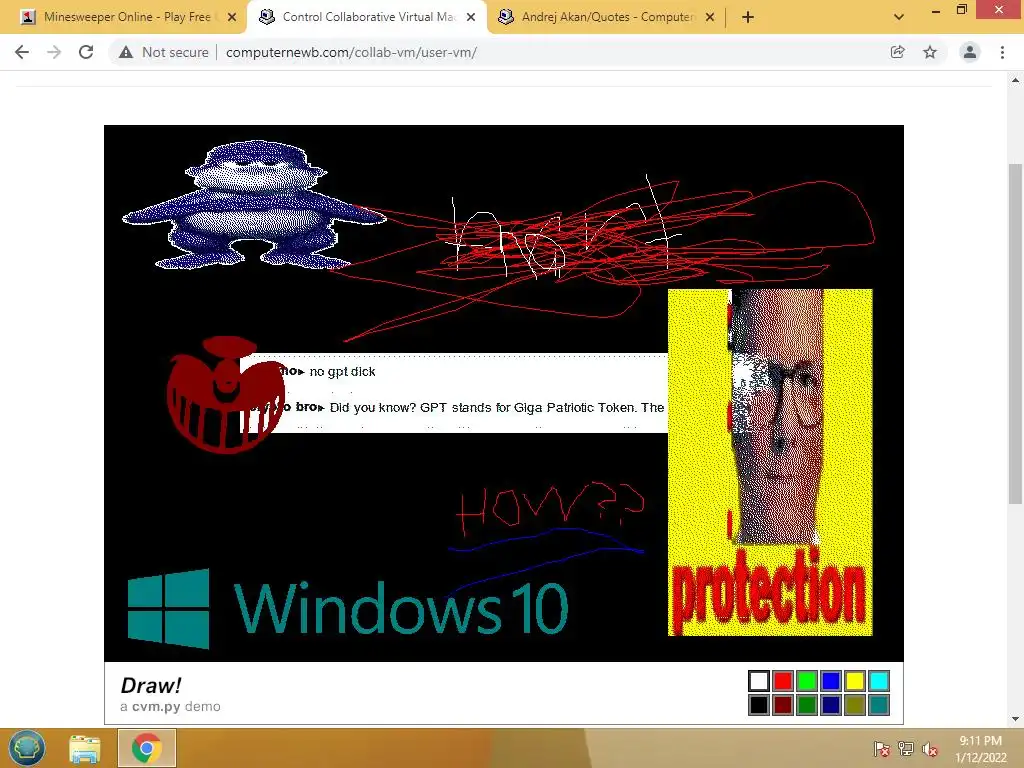Select the black color swatch
This screenshot has height=768, width=1024.
coord(758,705)
